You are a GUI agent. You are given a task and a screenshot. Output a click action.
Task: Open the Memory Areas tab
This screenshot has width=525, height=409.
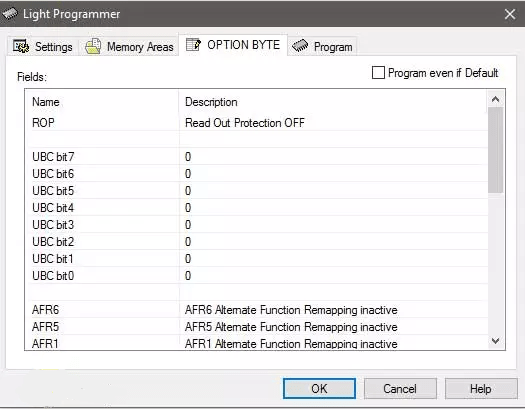coord(129,47)
